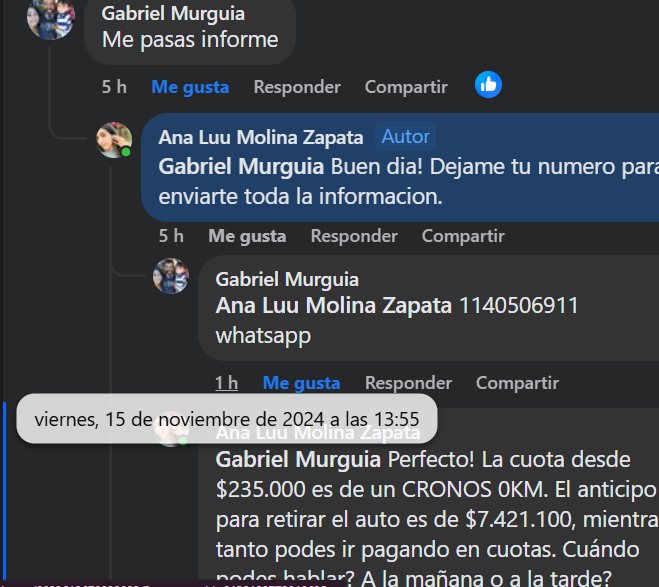
Task: Share the "Me pasas informe" comment
Action: coord(406,87)
